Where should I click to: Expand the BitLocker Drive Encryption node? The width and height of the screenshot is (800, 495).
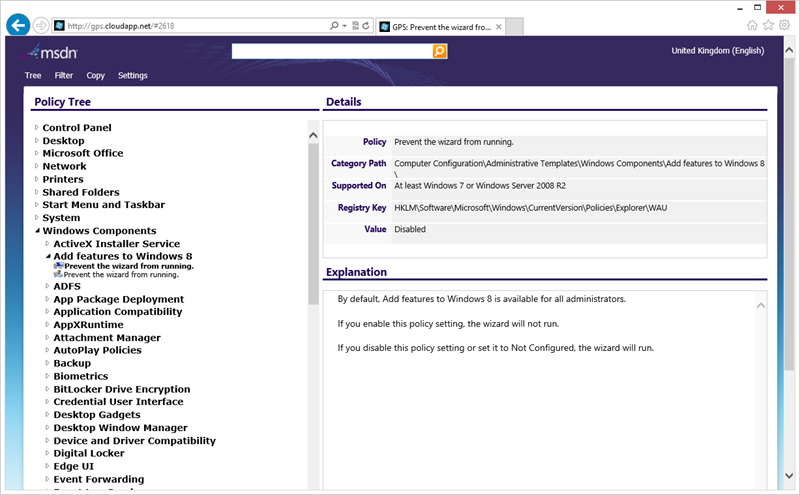click(x=47, y=389)
